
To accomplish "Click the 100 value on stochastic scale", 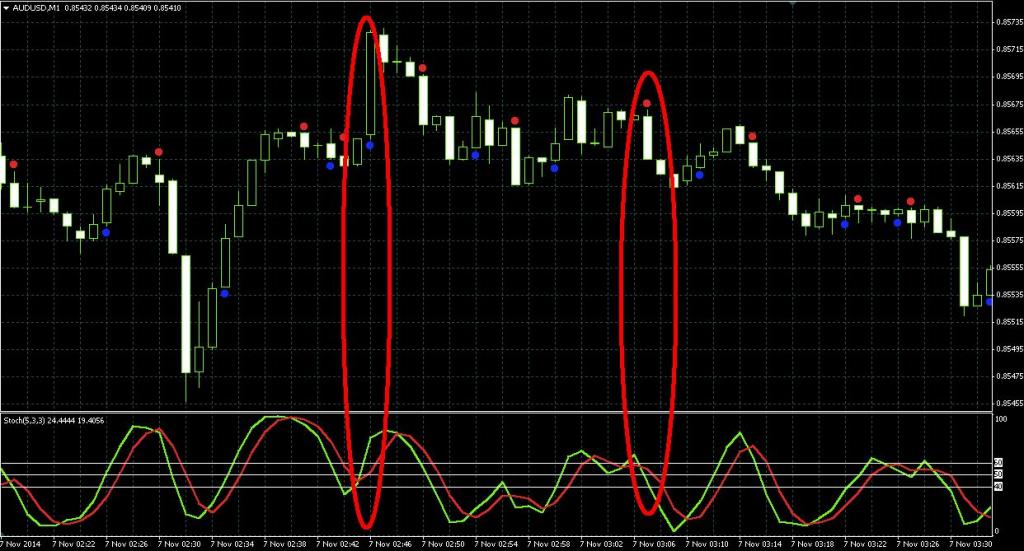I will [999, 419].
